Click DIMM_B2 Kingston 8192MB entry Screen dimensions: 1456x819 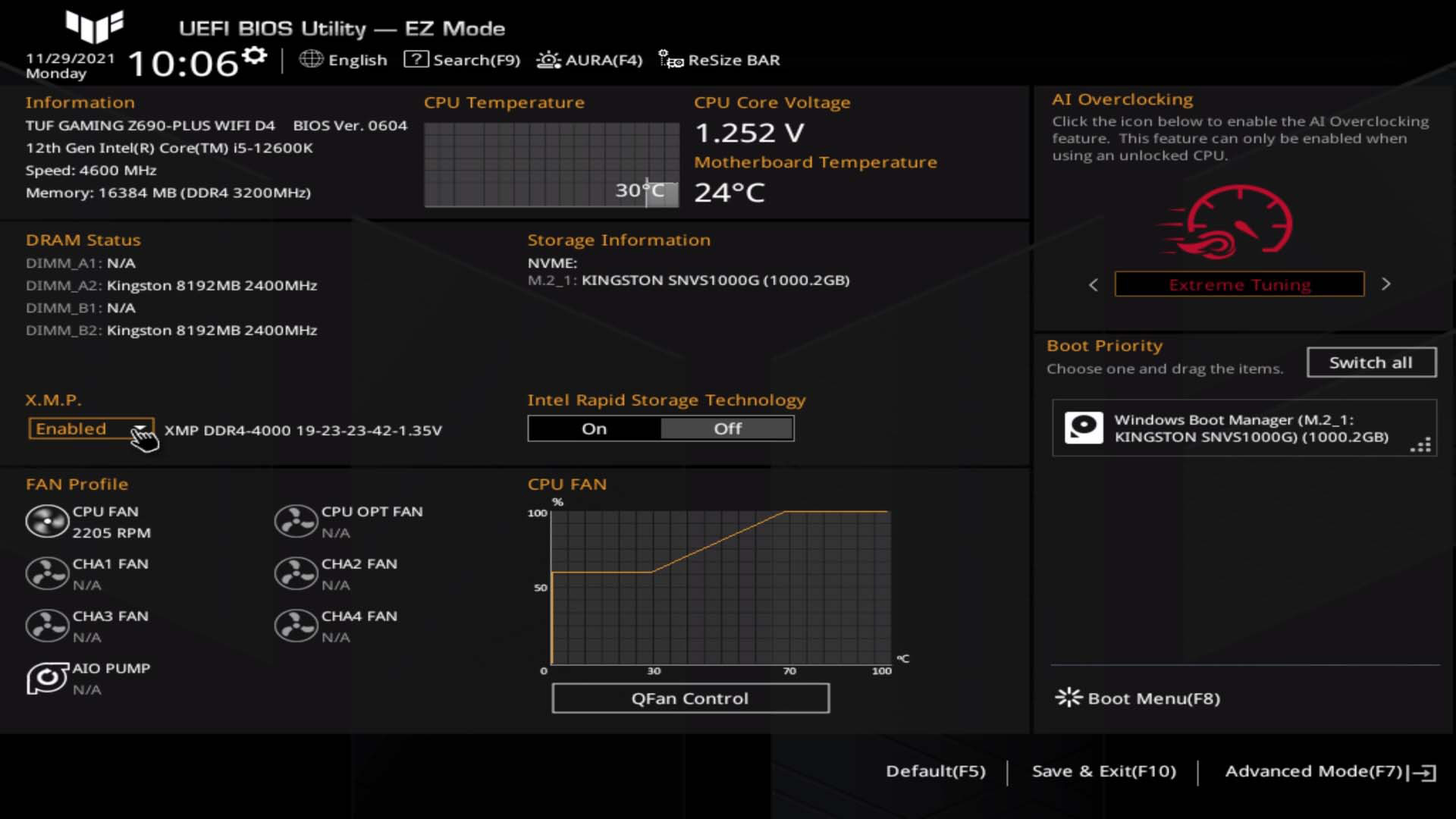click(171, 330)
